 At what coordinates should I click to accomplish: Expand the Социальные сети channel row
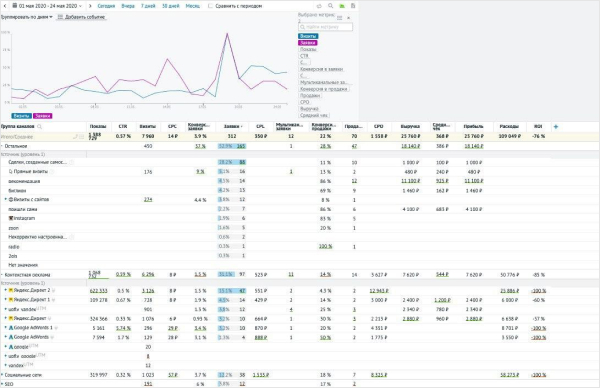click(x=2, y=375)
